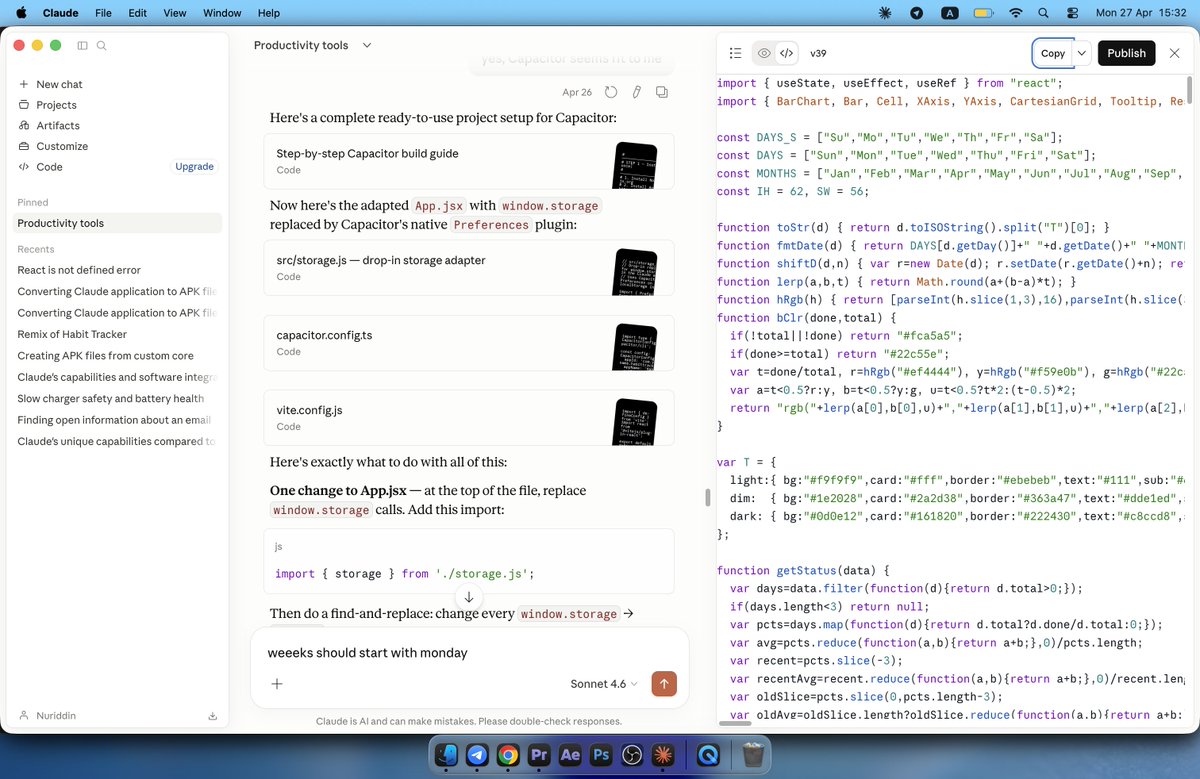Open the View menu

click(175, 13)
